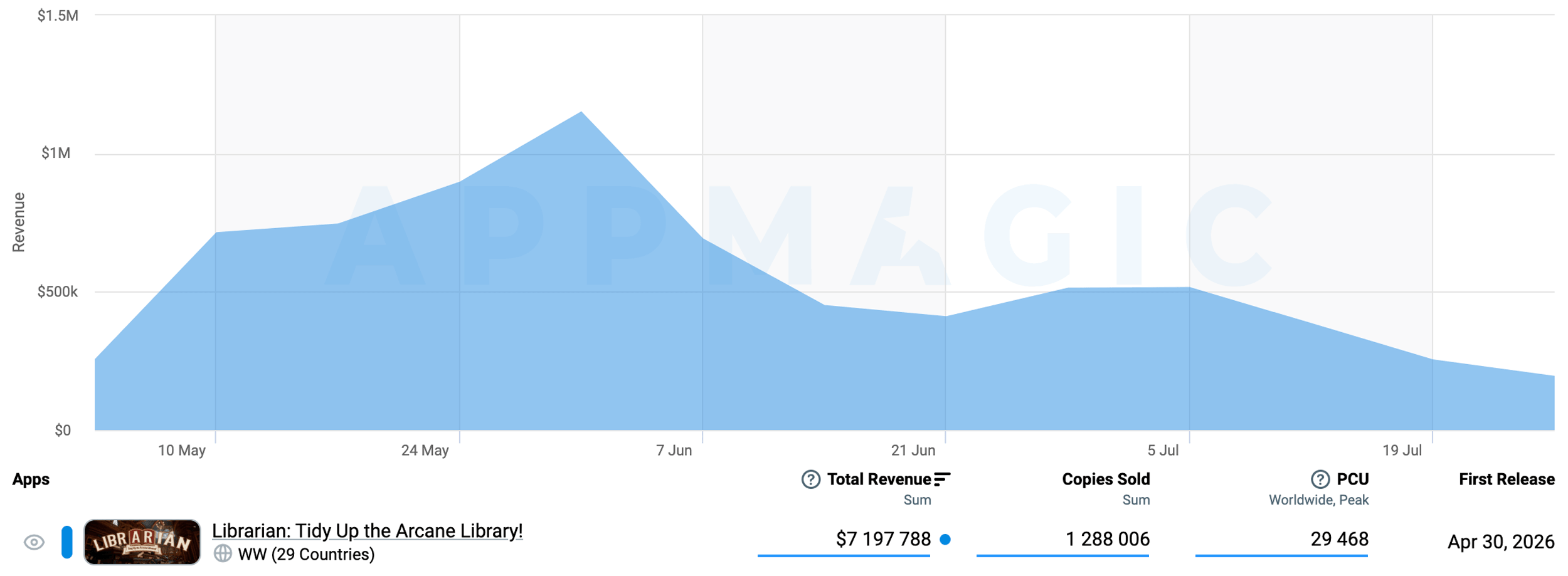Image resolution: width=1568 pixels, height=576 pixels.
Task: Sort by PCU column header
Action: (1353, 479)
